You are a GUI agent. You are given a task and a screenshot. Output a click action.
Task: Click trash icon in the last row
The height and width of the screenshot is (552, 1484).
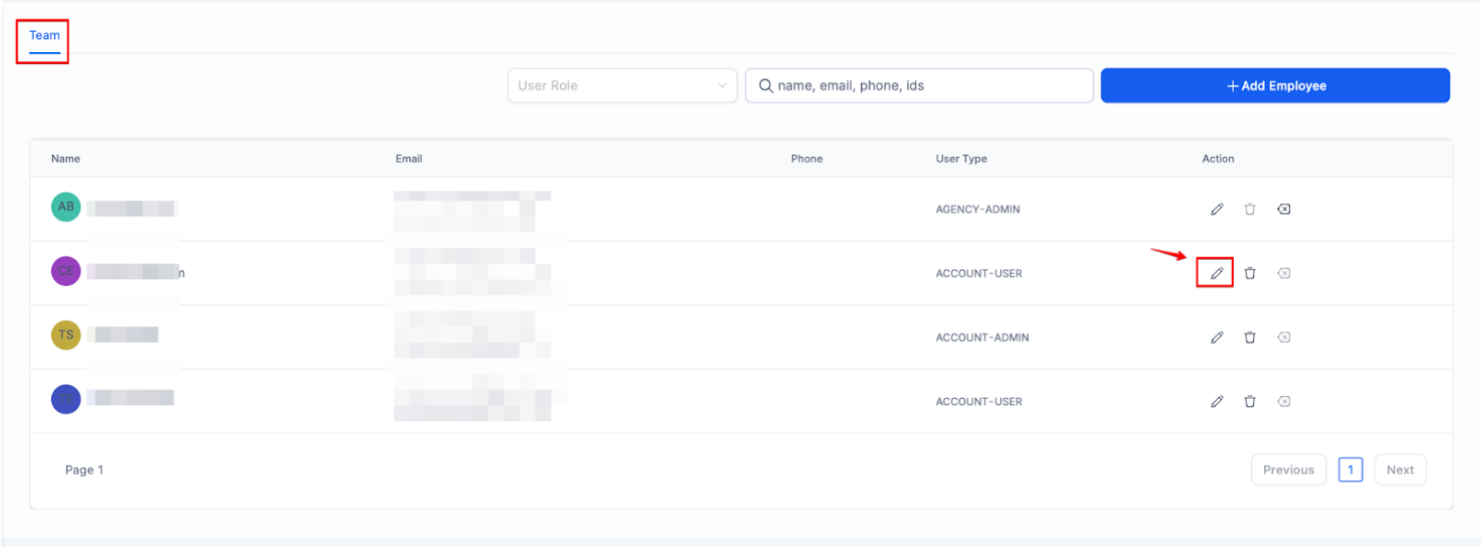1249,401
